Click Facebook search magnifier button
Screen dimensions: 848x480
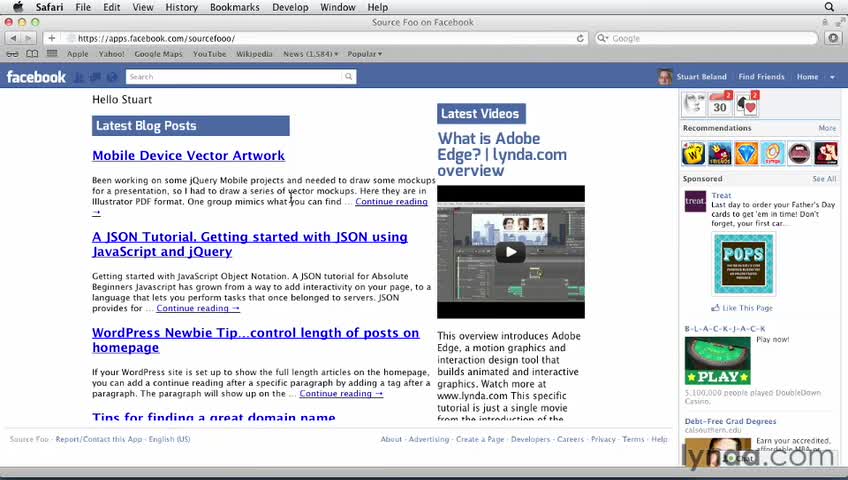point(349,77)
